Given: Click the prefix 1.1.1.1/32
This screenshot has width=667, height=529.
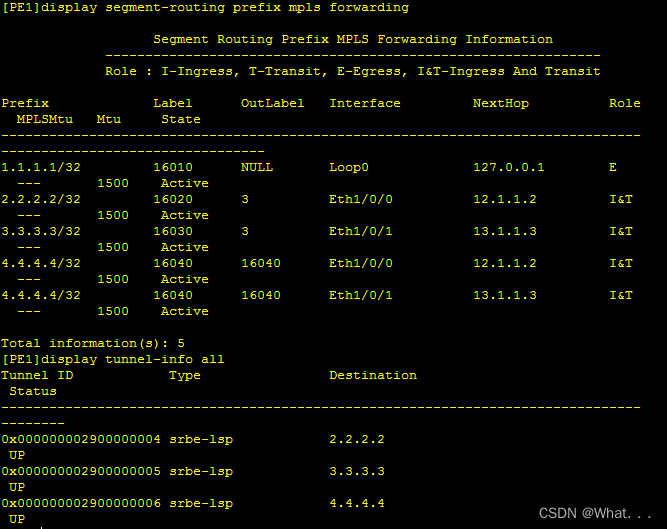Looking at the screenshot, I should coord(41,167).
